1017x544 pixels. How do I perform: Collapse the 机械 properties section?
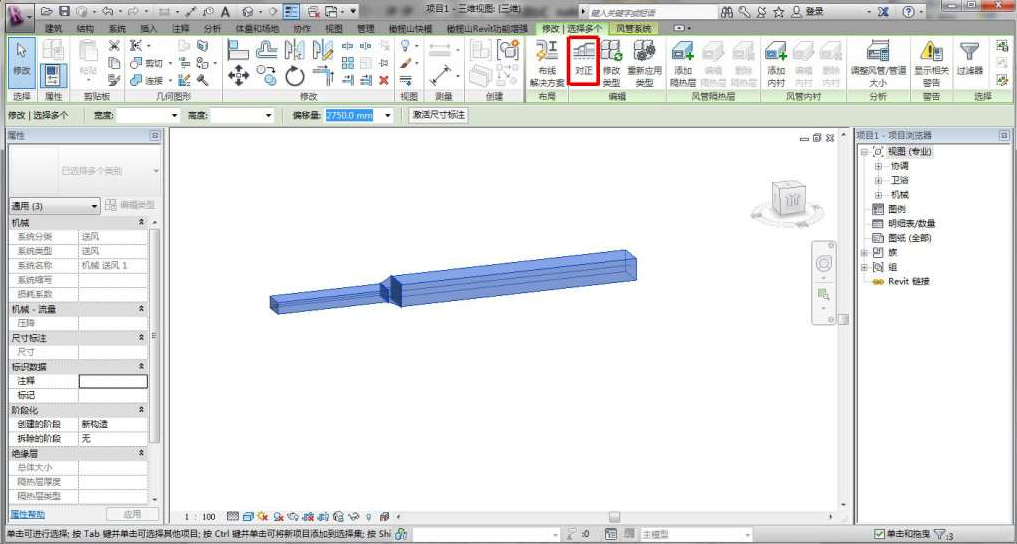click(141, 222)
